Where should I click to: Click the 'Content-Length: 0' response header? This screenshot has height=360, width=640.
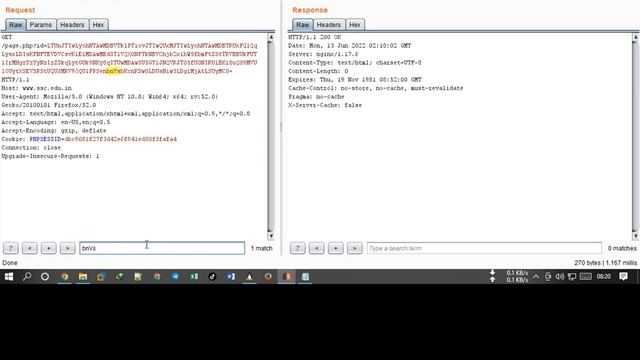coord(318,71)
